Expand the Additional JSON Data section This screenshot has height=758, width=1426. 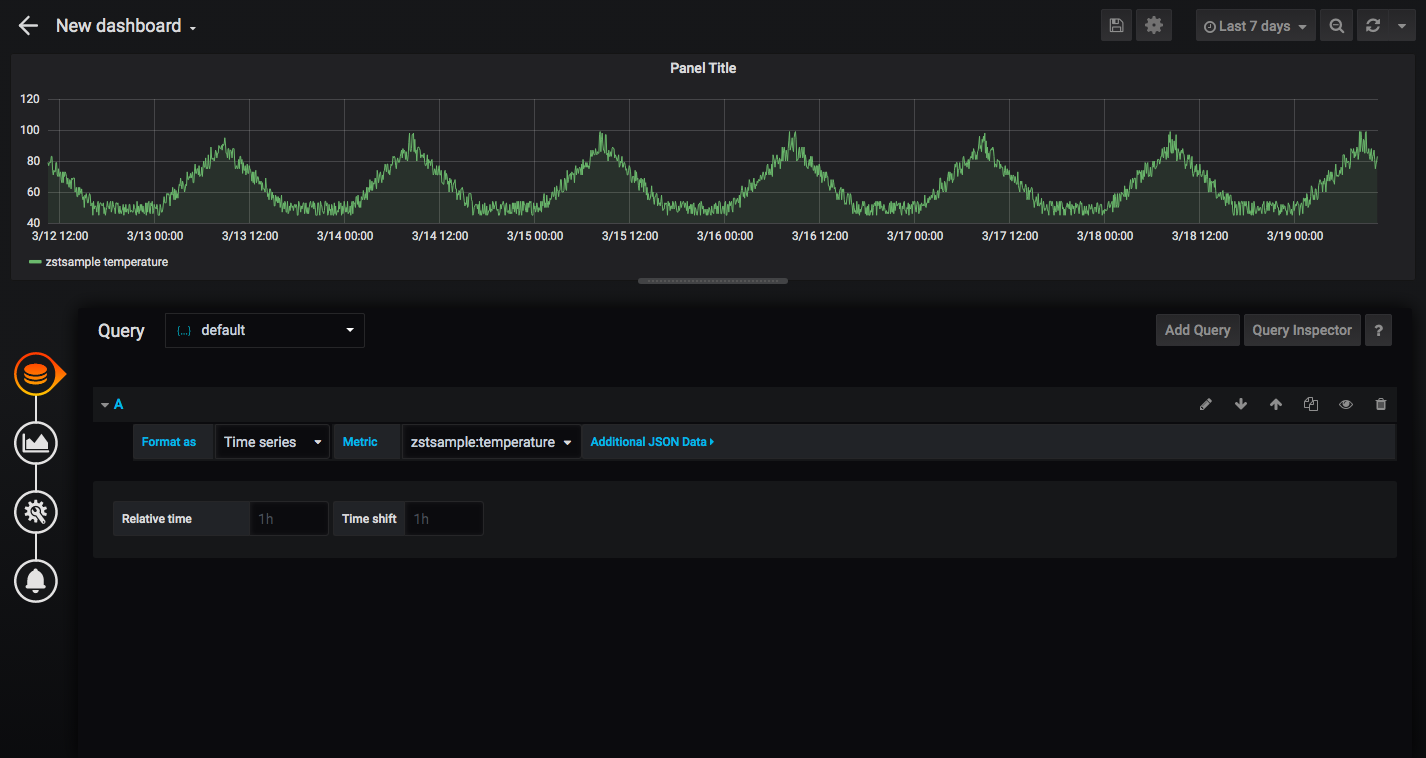click(x=651, y=441)
